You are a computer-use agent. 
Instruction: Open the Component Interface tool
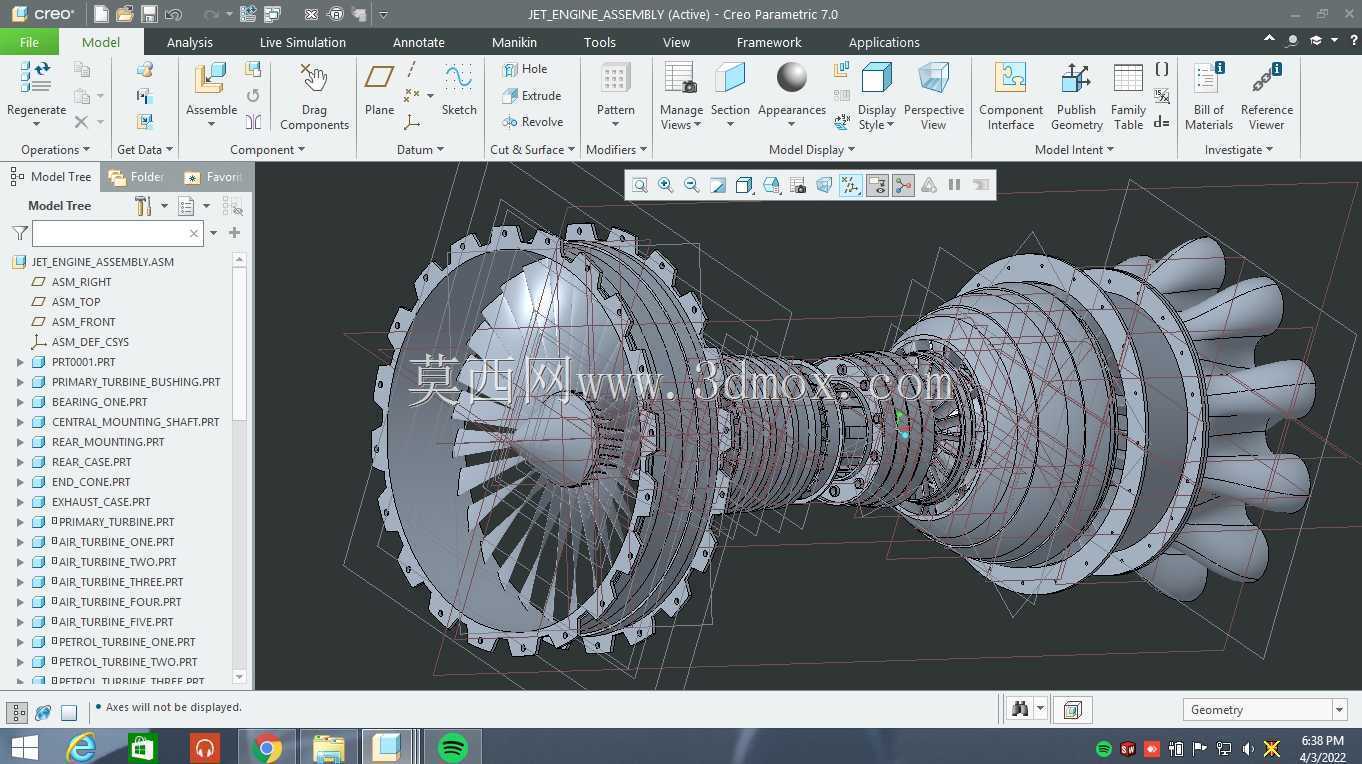pyautogui.click(x=1011, y=79)
